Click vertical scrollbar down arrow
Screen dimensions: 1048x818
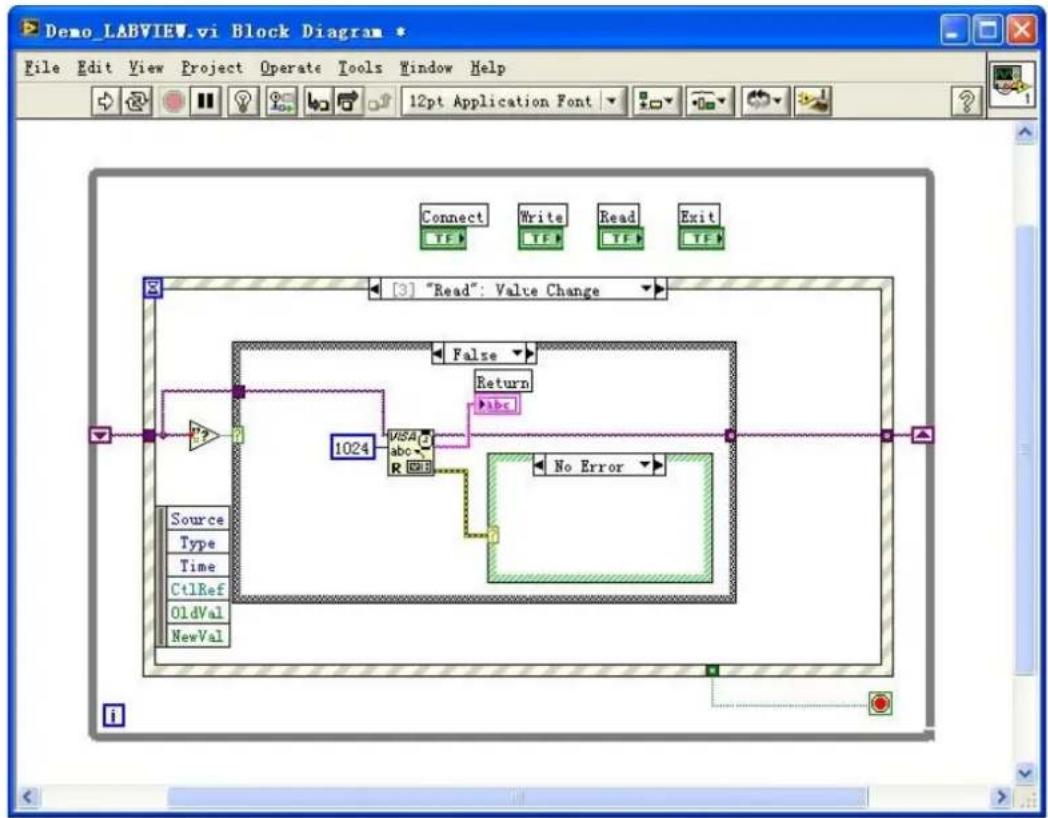click(x=1025, y=773)
